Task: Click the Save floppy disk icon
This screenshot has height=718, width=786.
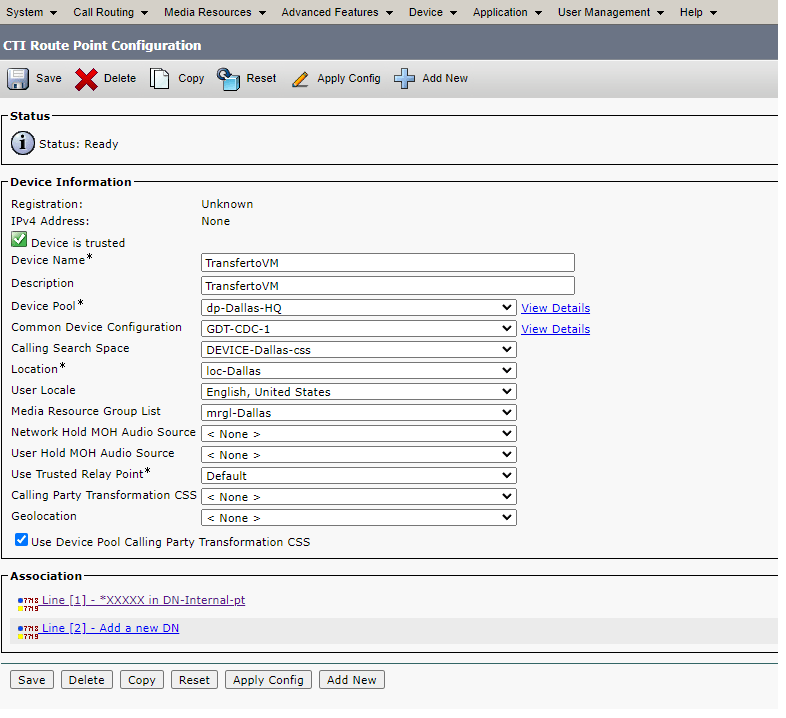Action: 18,79
